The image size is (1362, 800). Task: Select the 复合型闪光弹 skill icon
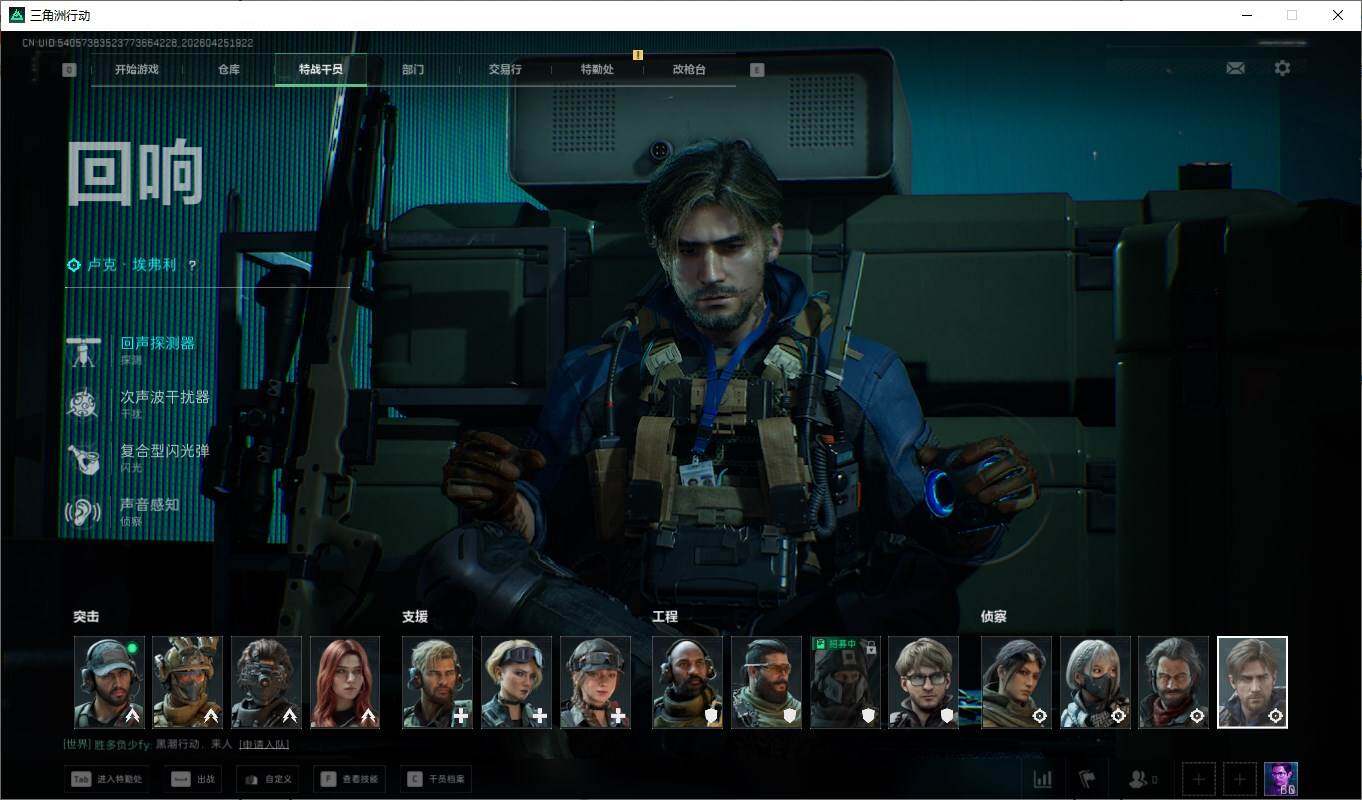click(83, 458)
